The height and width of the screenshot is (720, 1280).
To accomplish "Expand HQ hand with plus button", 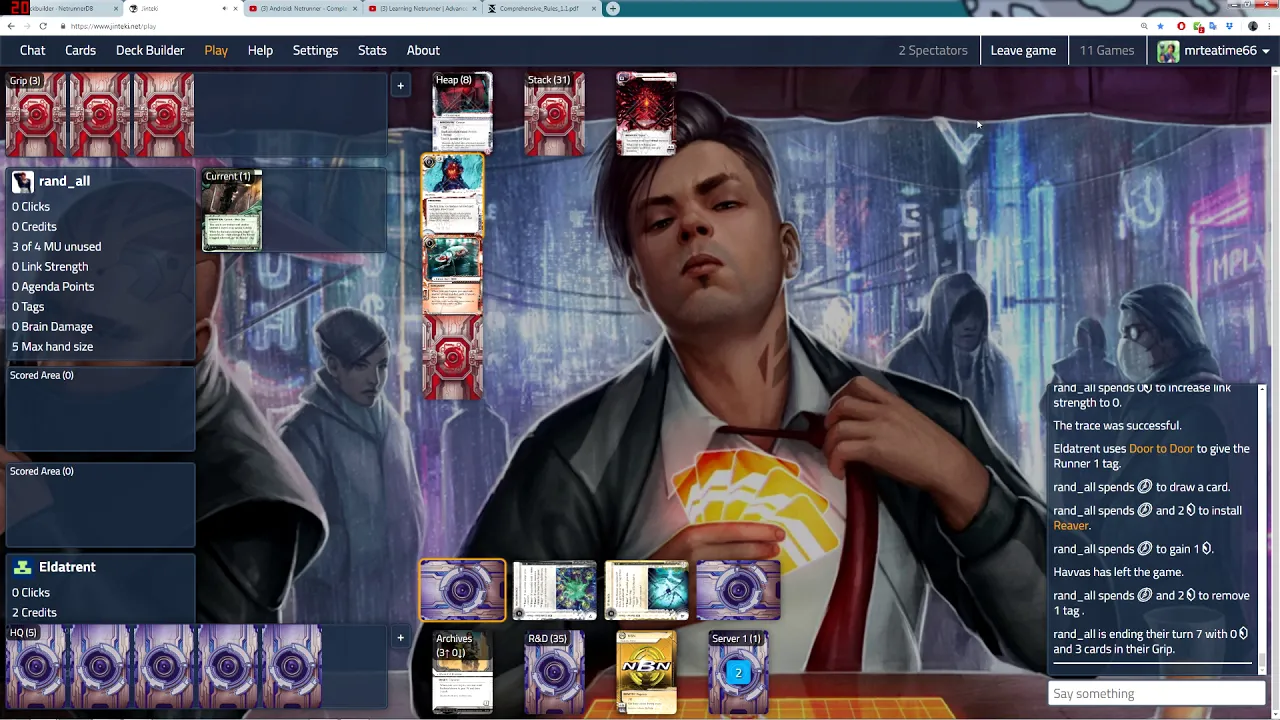I will pos(400,638).
